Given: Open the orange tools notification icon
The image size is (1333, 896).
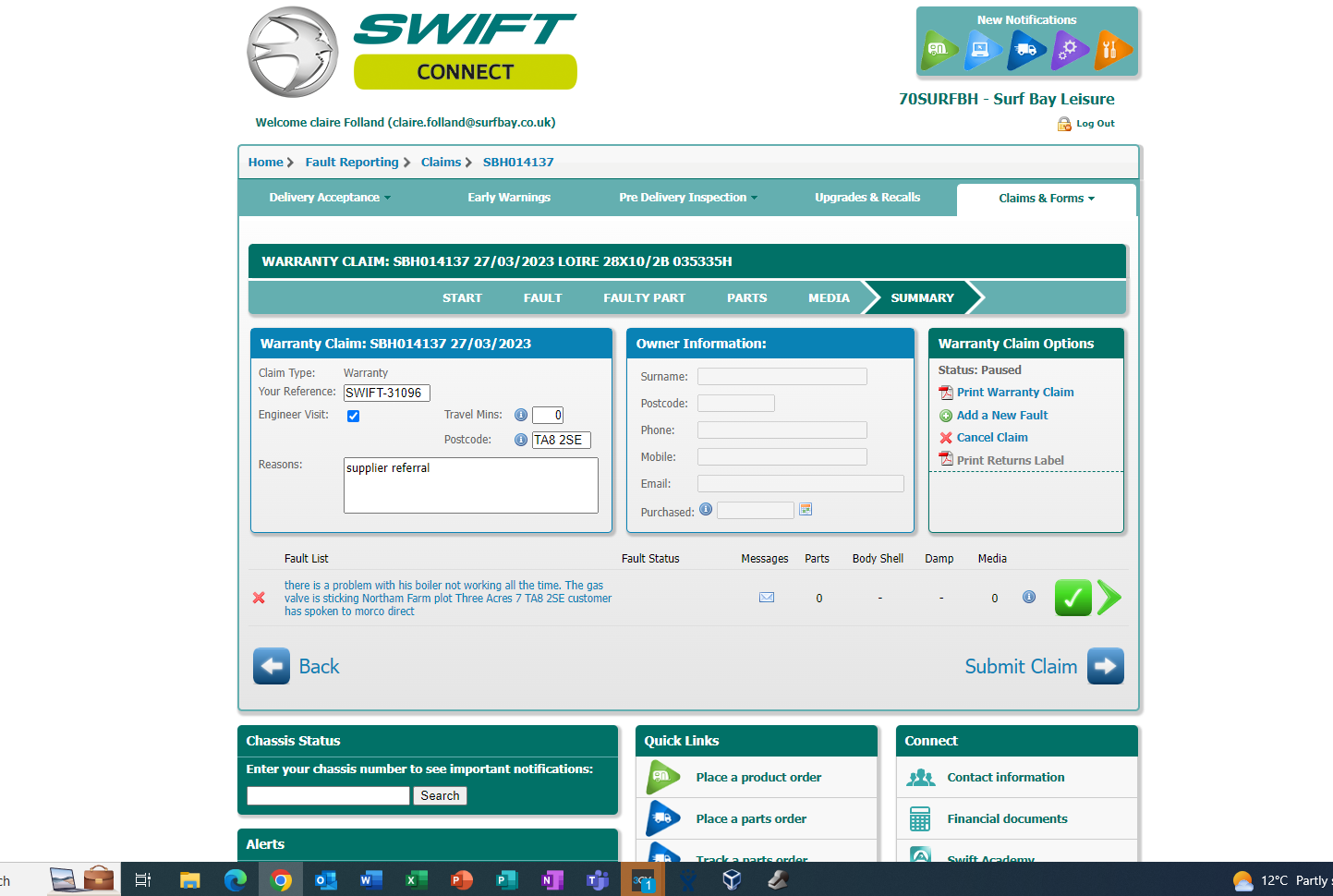Looking at the screenshot, I should click(x=1112, y=50).
